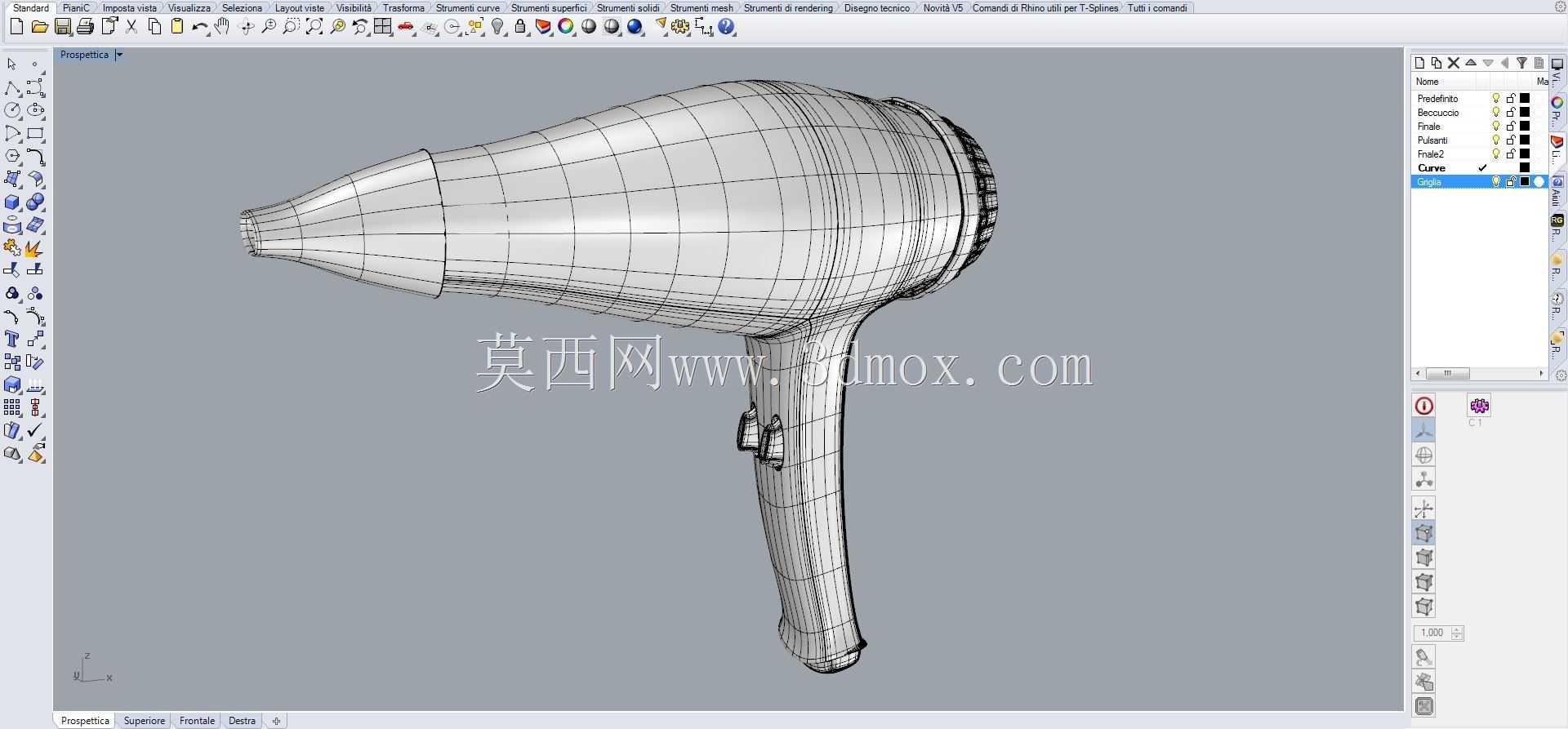Screen dimensions: 1568x729
Task: Select the Polyline tool in left toolbar
Action: point(12,87)
